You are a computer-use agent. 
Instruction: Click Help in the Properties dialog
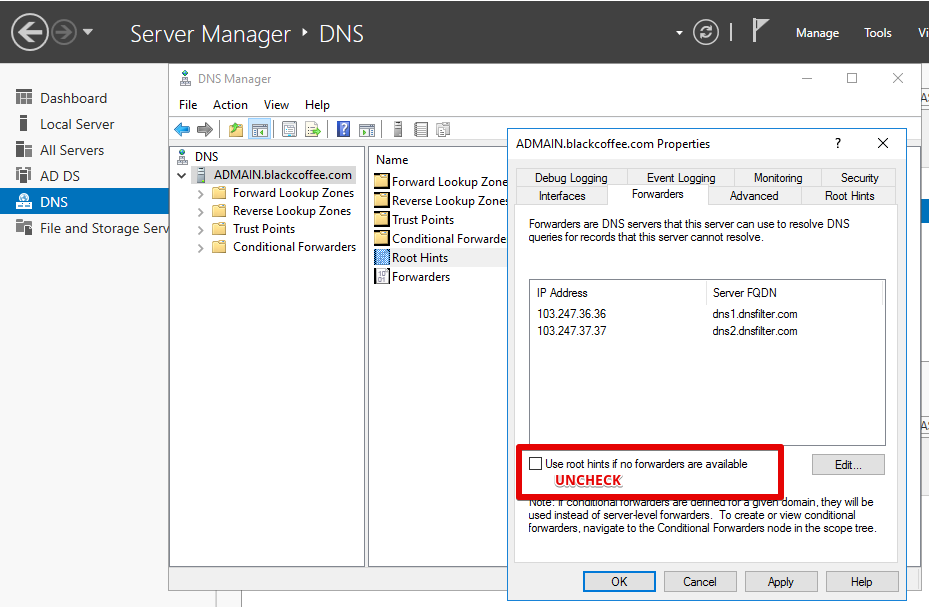click(861, 582)
